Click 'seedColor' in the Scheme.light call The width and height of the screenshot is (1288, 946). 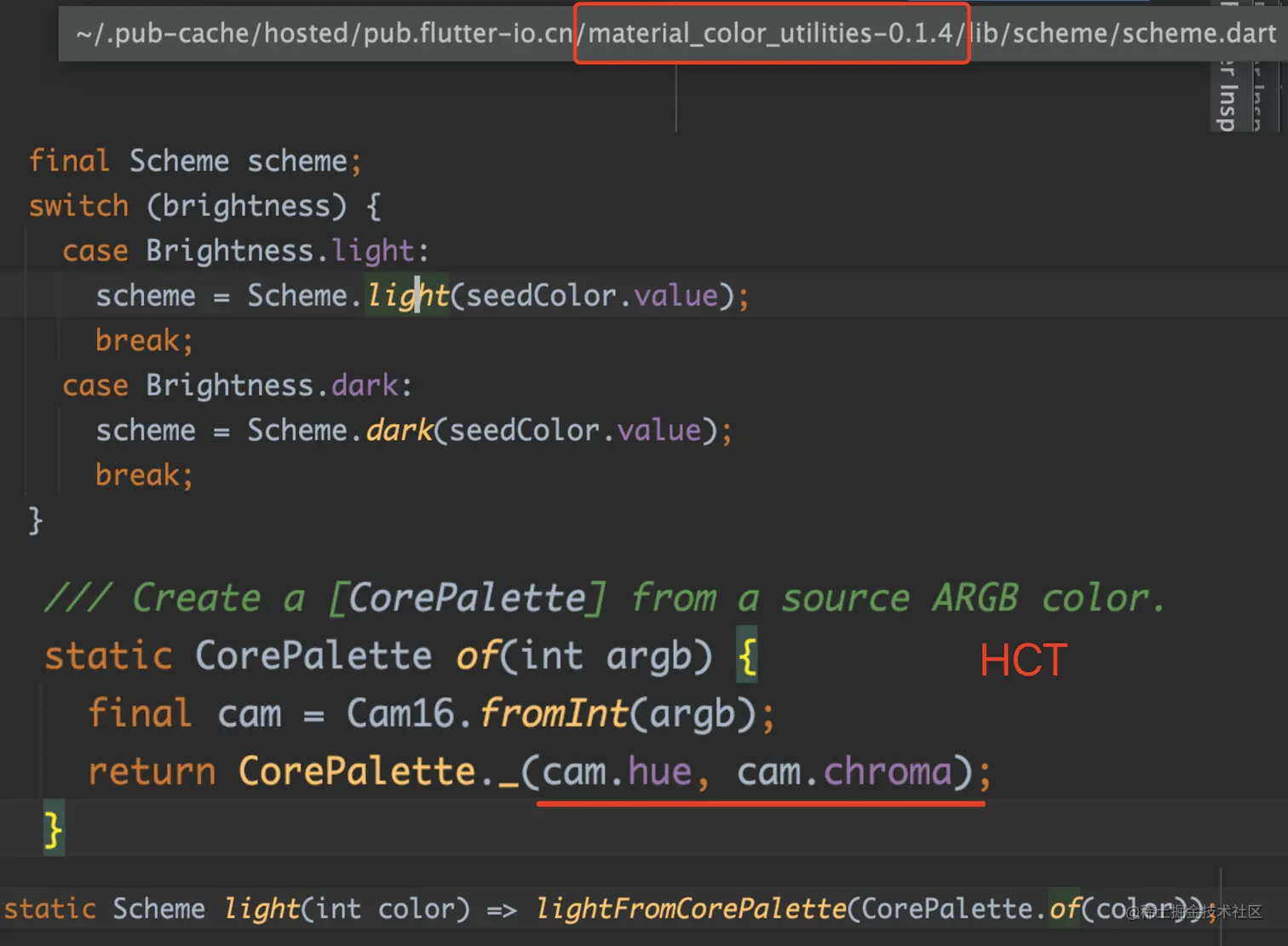pos(541,295)
